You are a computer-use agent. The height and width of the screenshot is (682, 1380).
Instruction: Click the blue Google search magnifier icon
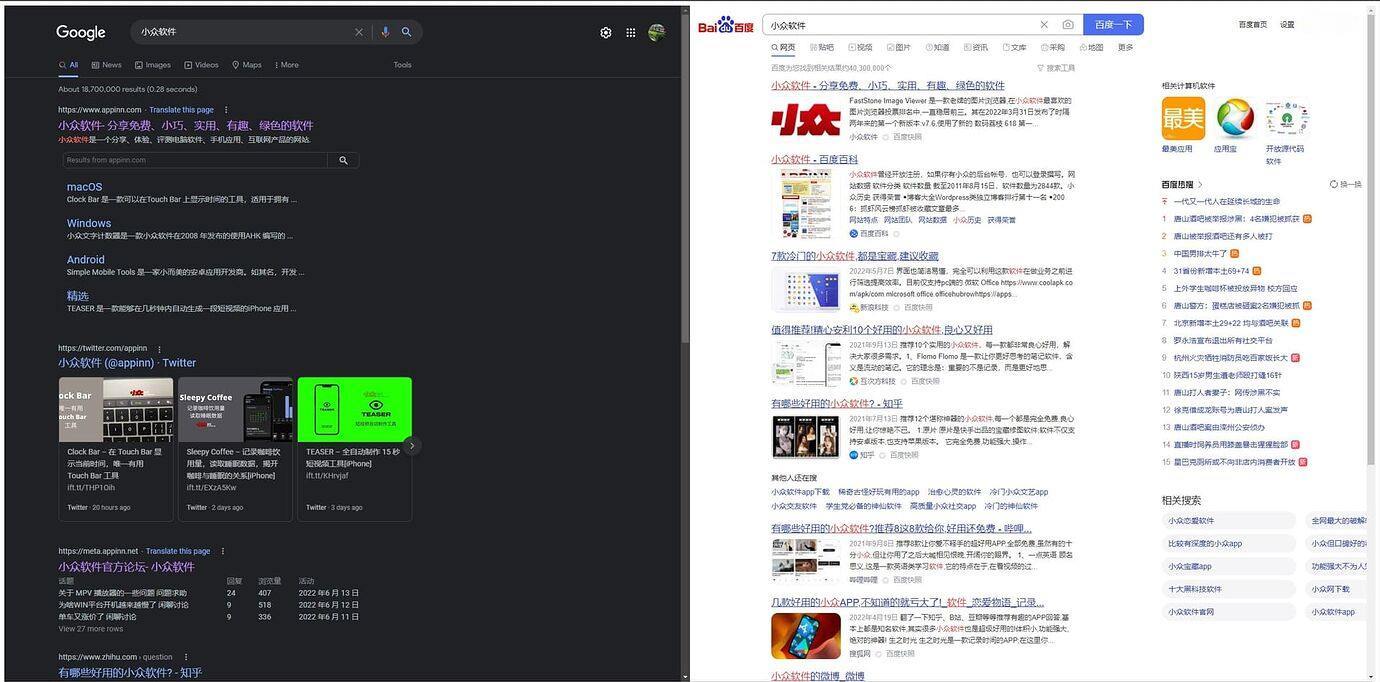[407, 32]
